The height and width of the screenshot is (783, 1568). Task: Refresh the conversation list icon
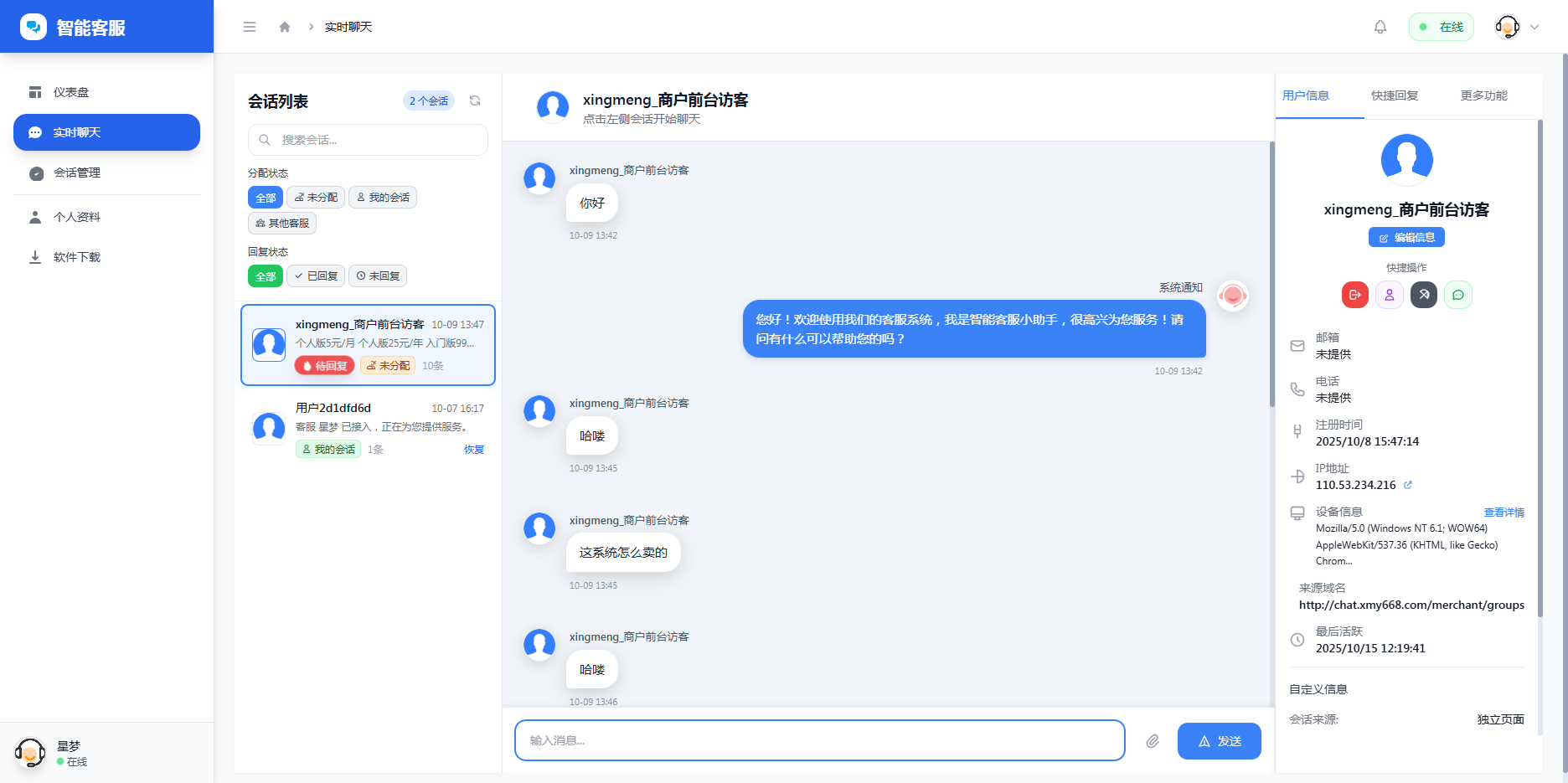(475, 100)
